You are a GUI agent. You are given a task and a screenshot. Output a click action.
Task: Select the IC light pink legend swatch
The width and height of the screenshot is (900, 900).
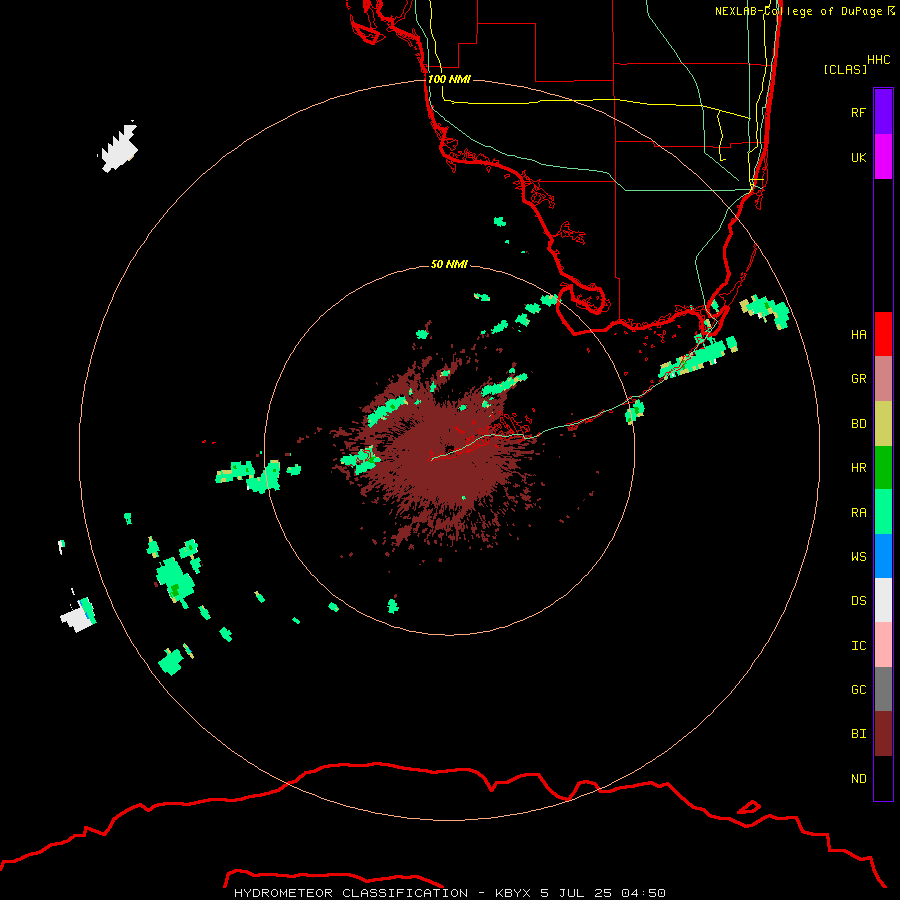[x=883, y=645]
